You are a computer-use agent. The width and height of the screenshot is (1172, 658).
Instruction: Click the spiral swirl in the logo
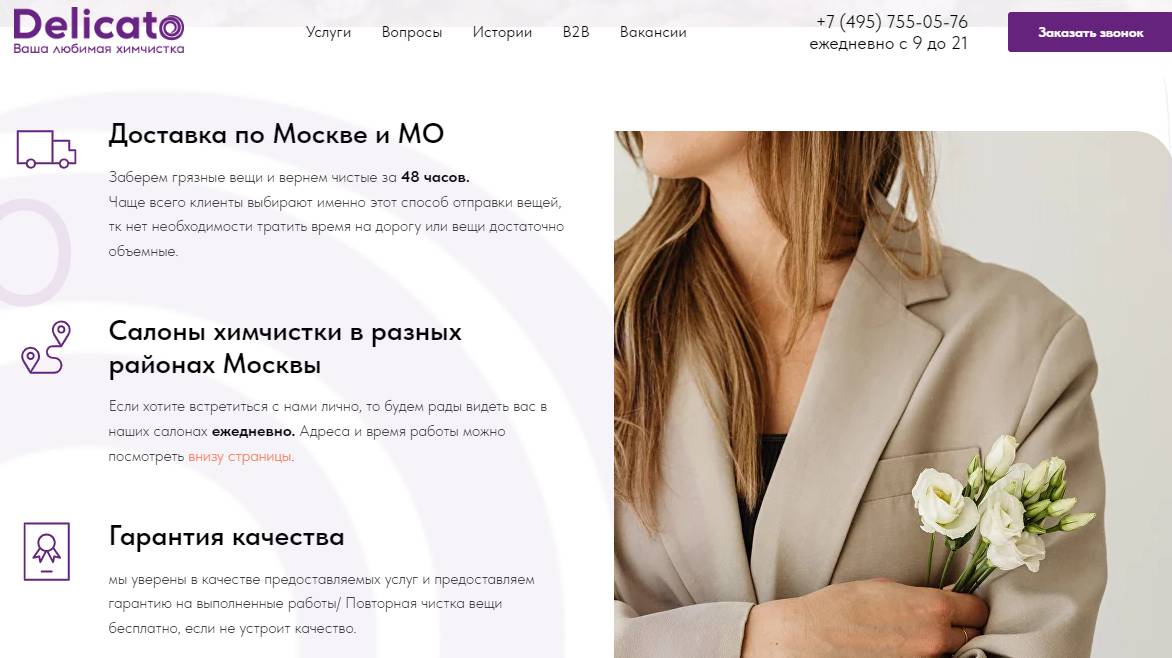[170, 28]
